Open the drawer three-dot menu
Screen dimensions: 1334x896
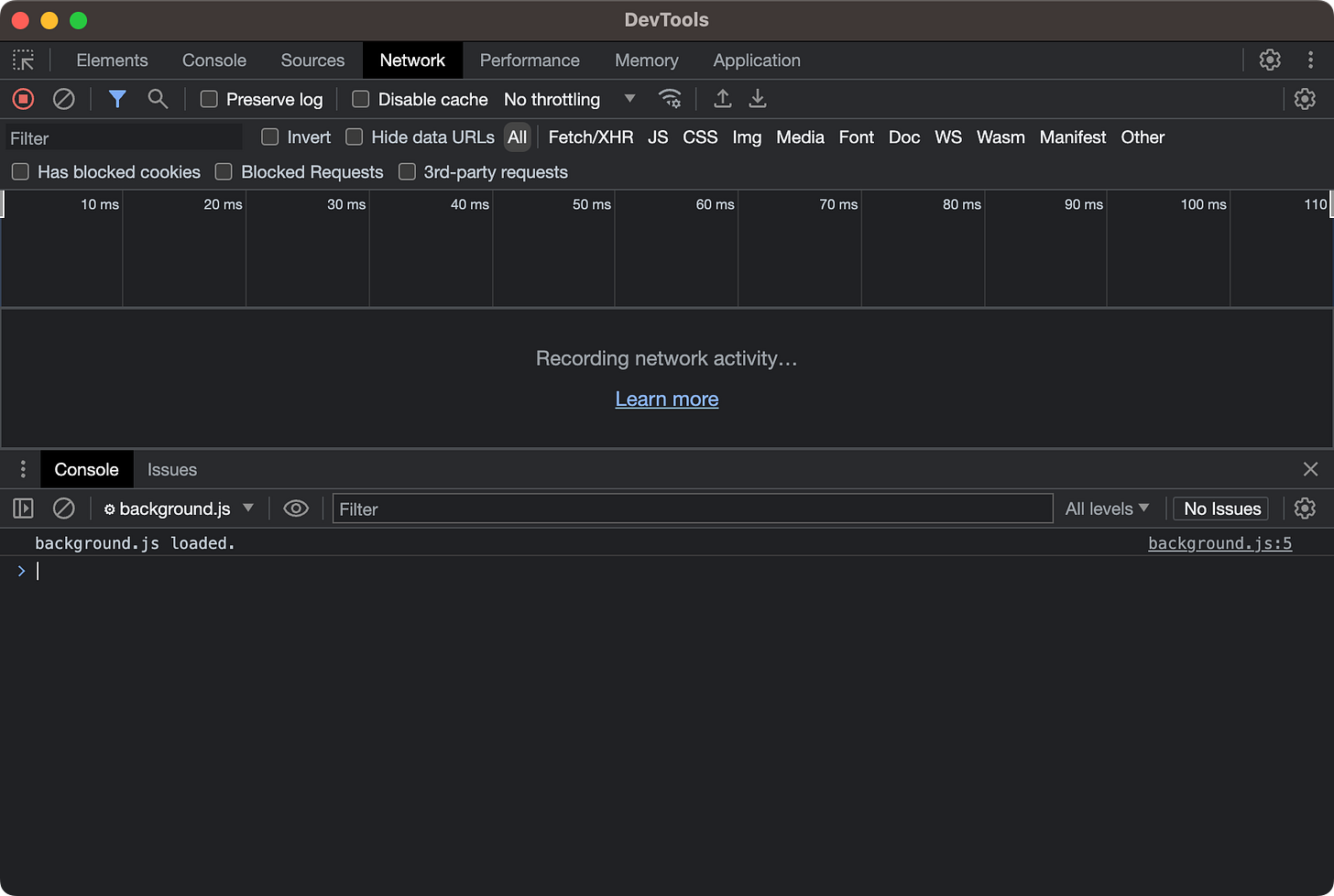23,470
